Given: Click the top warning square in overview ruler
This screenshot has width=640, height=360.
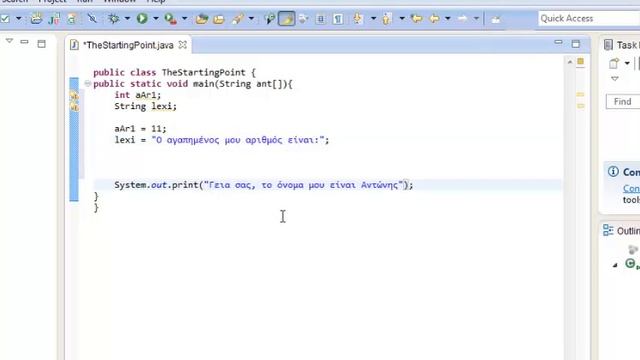Looking at the screenshot, I should (580, 61).
